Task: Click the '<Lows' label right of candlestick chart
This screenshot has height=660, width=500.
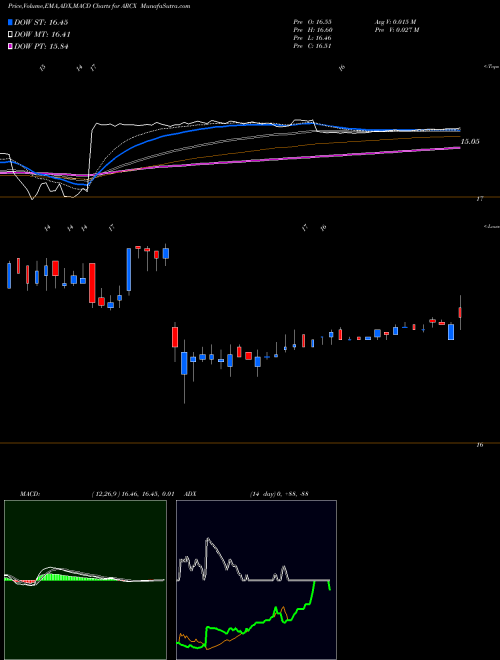Action: point(491,226)
